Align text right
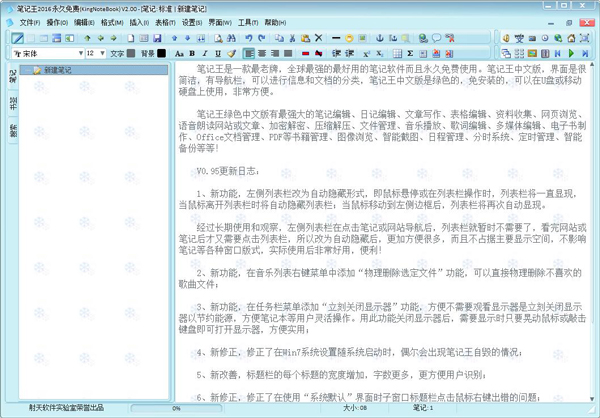The width and height of the screenshot is (600, 418). tap(275, 54)
